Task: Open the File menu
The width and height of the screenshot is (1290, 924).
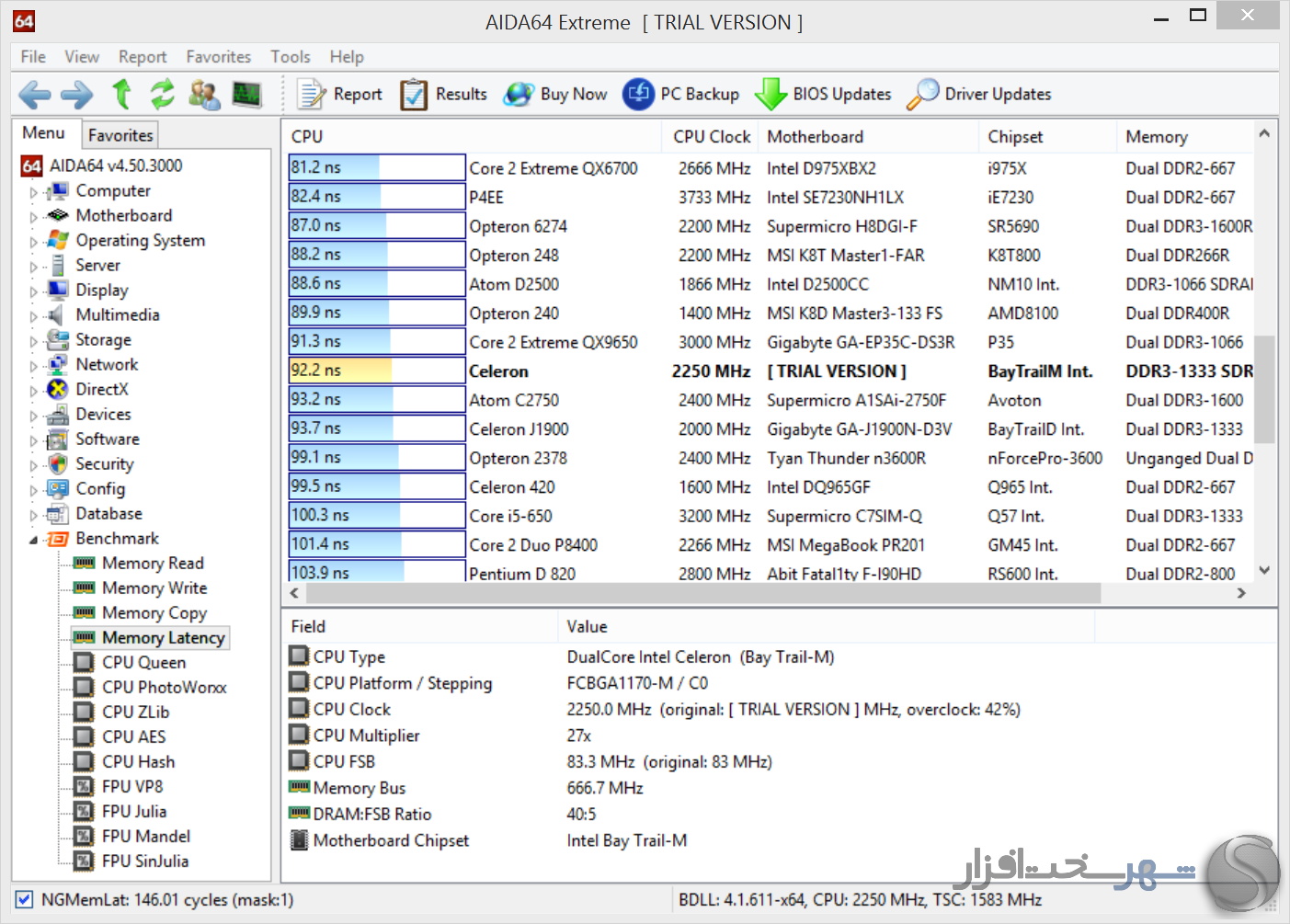Action: 33,57
